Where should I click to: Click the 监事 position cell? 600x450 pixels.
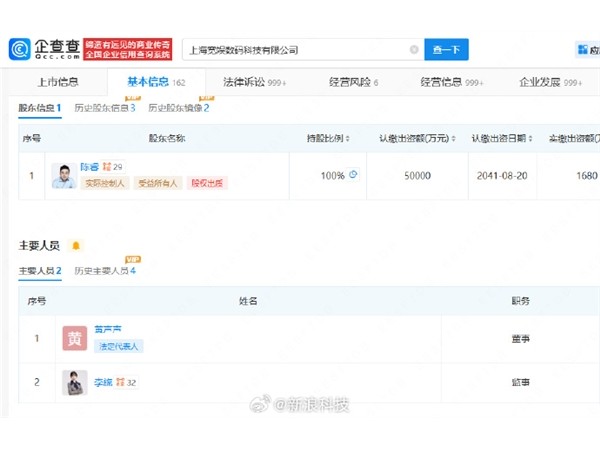(520, 382)
